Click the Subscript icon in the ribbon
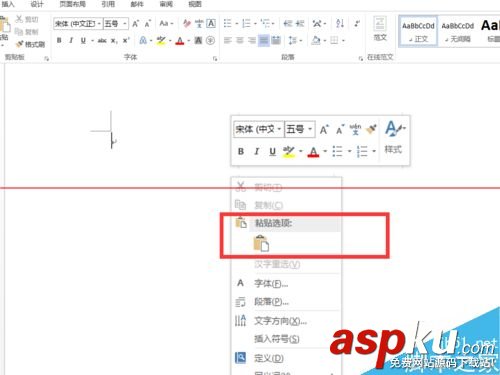 click(114, 41)
